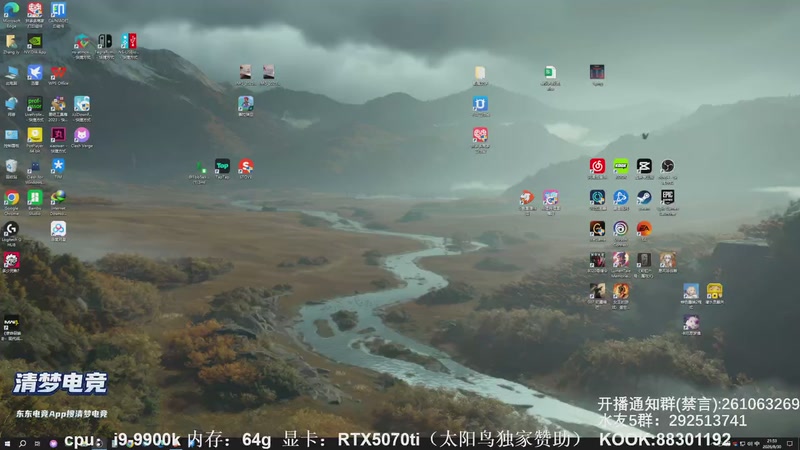The height and width of the screenshot is (450, 800).
Task: Open WPS Office shortcut
Action: [x=58, y=72]
